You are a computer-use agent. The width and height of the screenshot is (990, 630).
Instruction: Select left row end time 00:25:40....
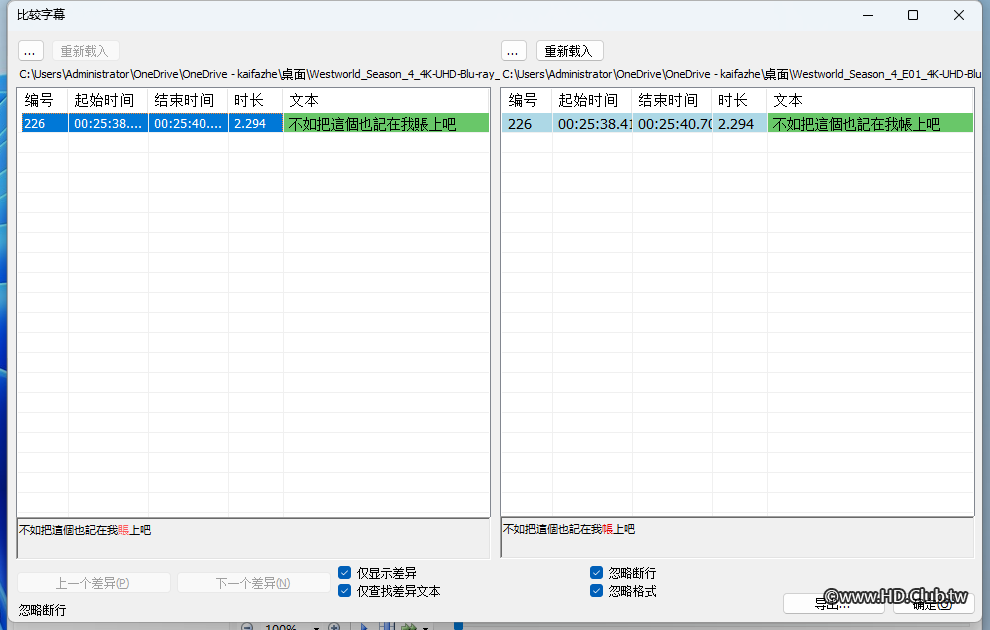pyautogui.click(x=188, y=123)
